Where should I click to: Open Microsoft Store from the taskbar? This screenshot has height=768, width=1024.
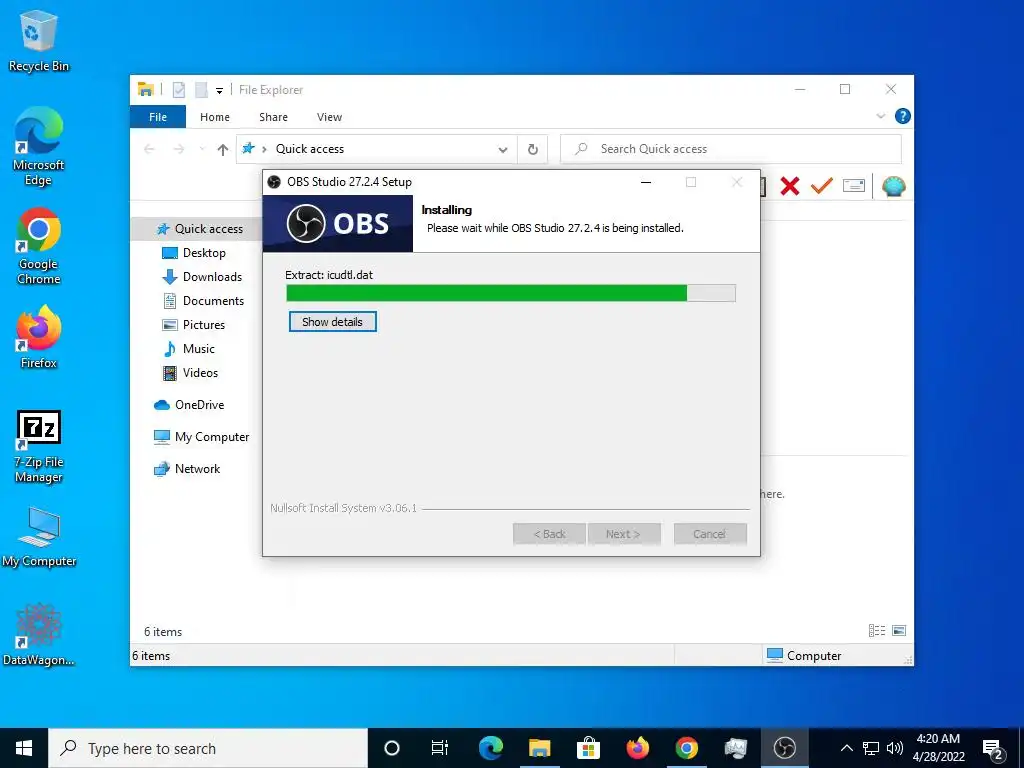click(x=588, y=748)
